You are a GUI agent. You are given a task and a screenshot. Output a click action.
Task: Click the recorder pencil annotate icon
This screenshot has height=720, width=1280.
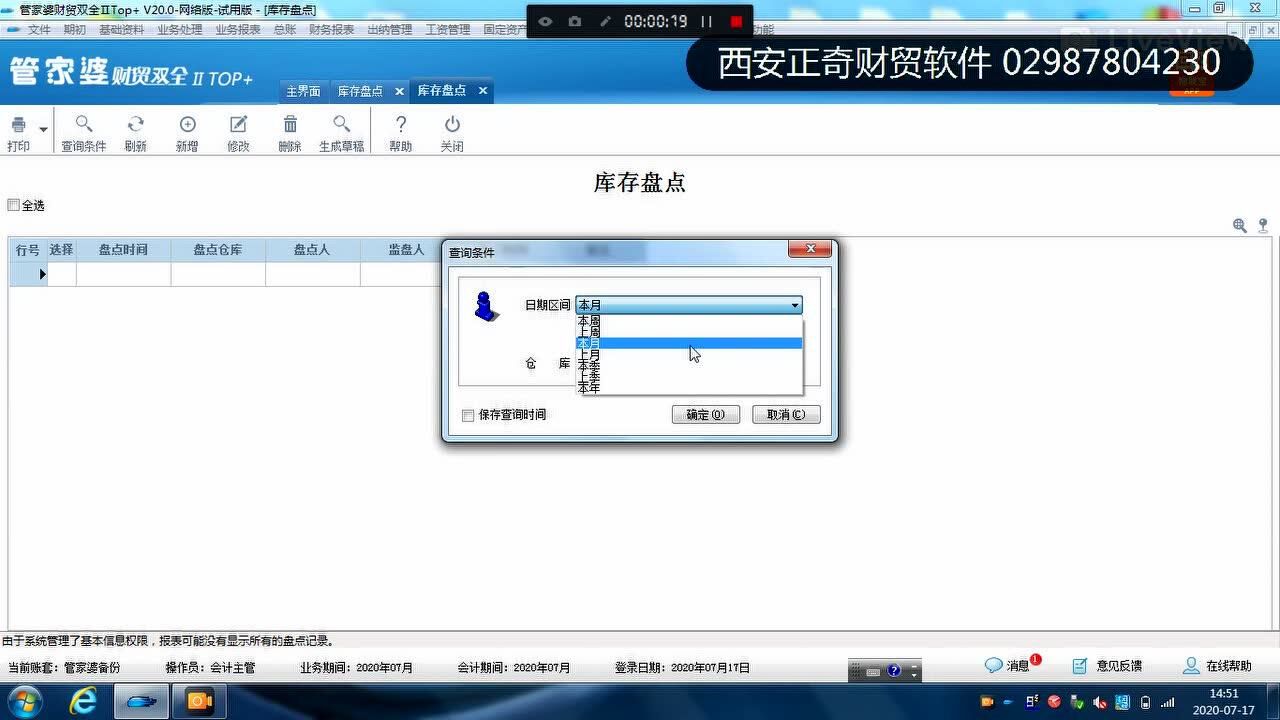(605, 21)
